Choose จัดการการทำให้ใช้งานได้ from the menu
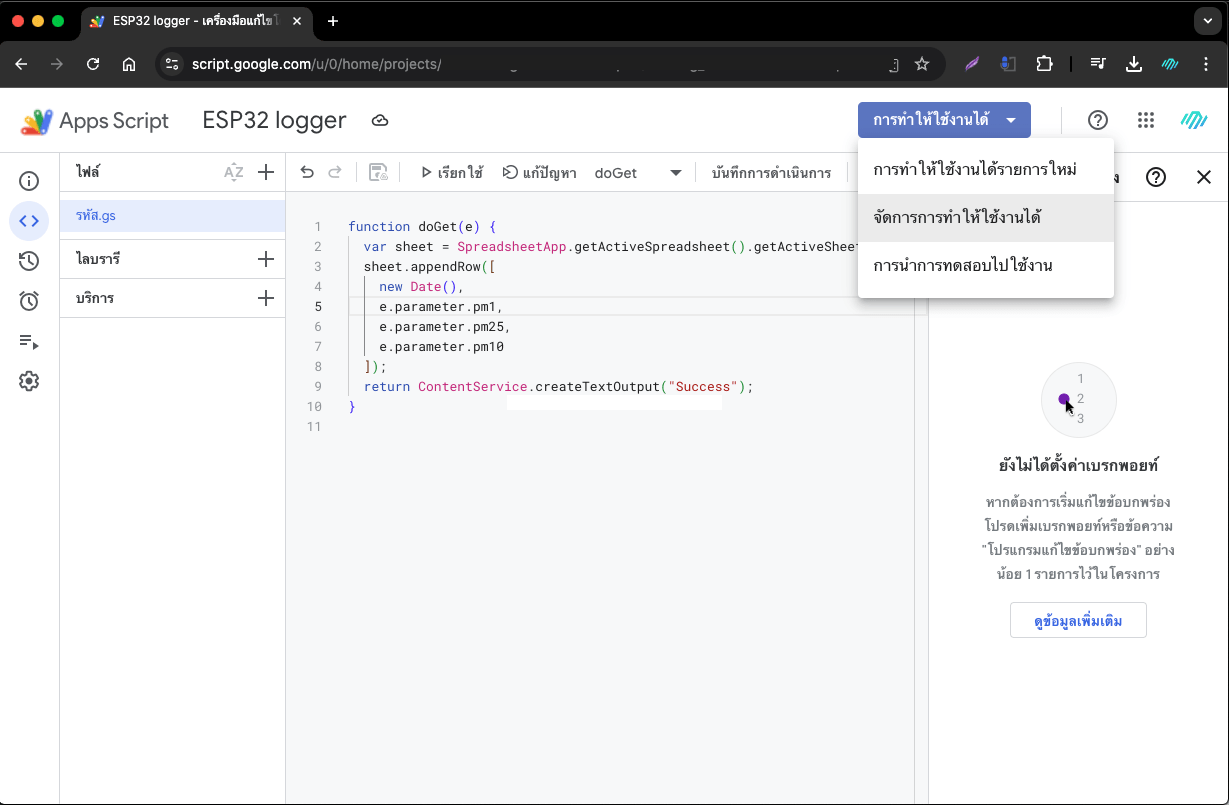The width and height of the screenshot is (1229, 805). click(957, 217)
